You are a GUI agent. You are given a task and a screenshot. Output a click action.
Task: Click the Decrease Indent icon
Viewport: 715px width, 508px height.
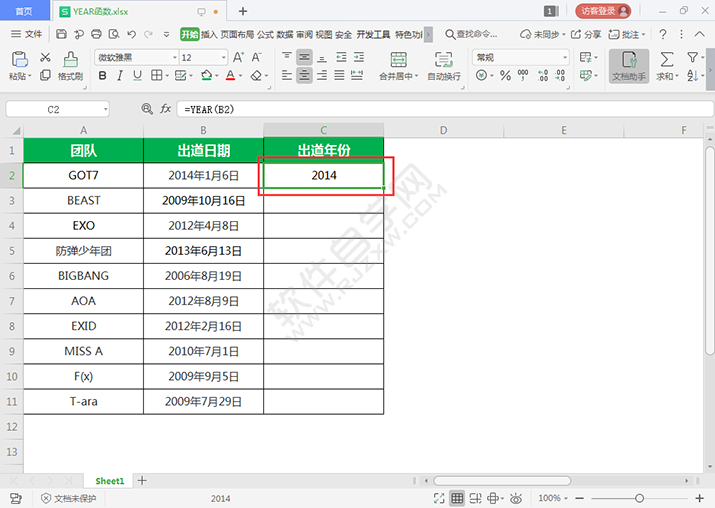pos(341,57)
